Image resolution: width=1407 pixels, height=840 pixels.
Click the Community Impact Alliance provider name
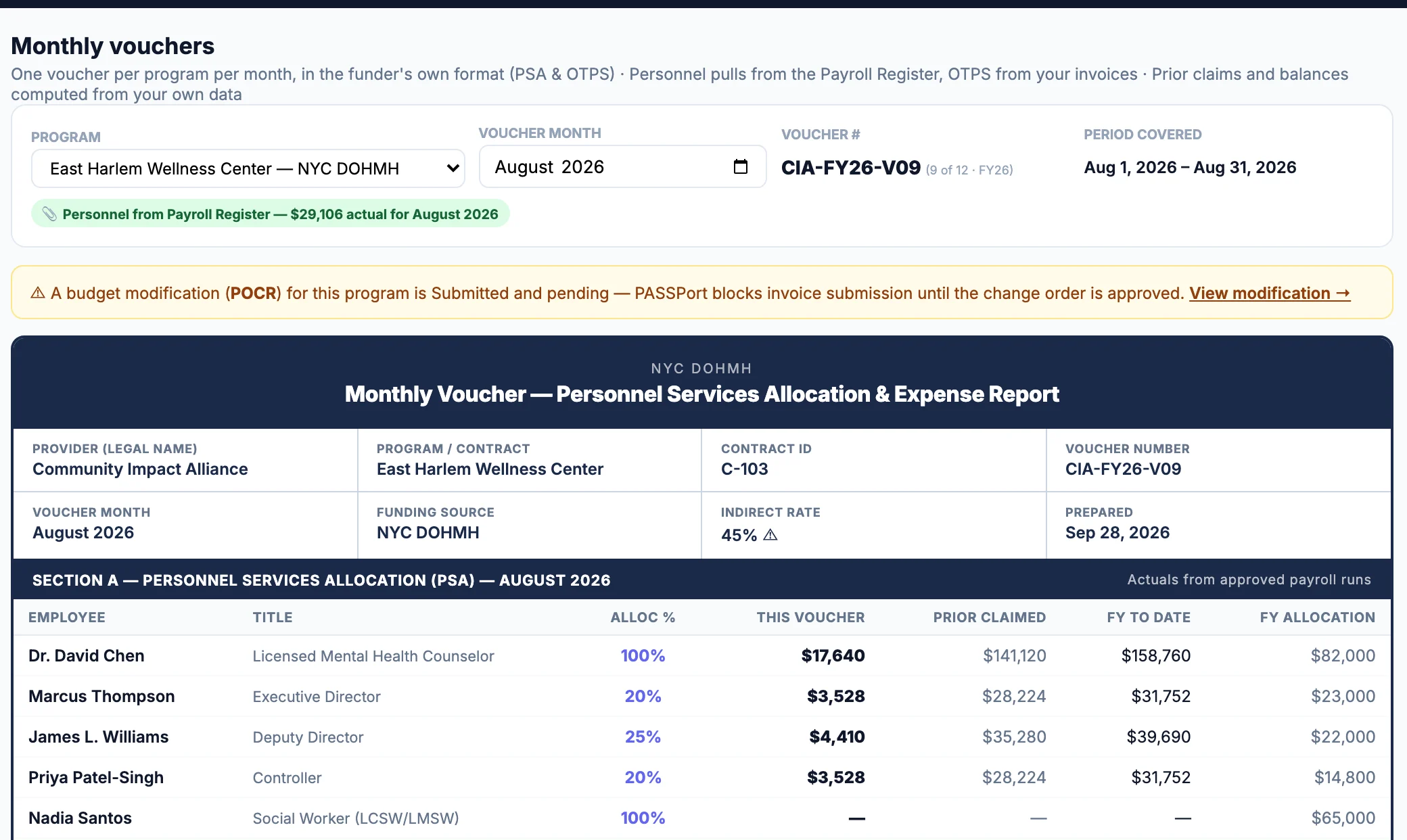(x=140, y=469)
